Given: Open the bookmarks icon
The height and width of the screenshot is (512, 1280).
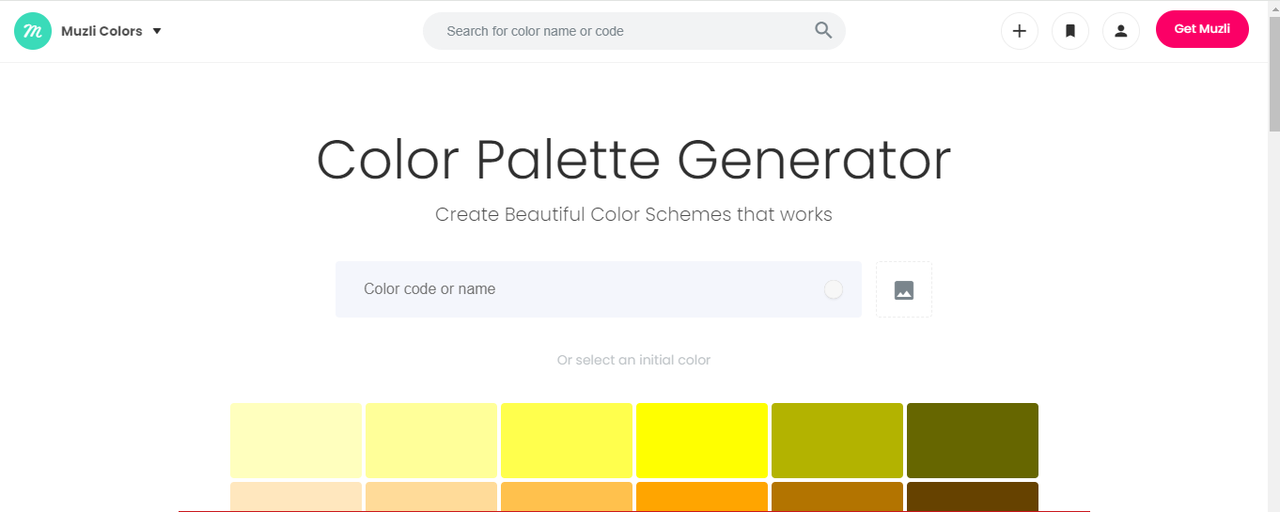Looking at the screenshot, I should pos(1070,31).
